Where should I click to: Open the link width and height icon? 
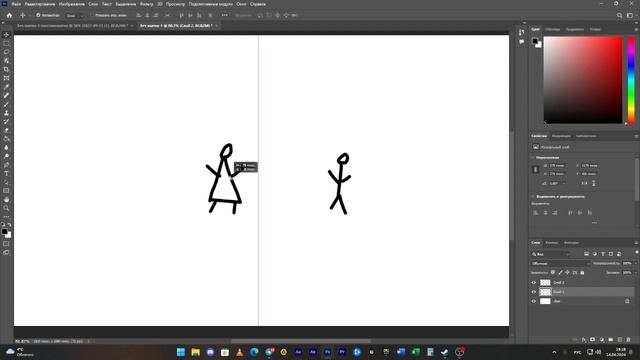pyautogui.click(x=536, y=169)
